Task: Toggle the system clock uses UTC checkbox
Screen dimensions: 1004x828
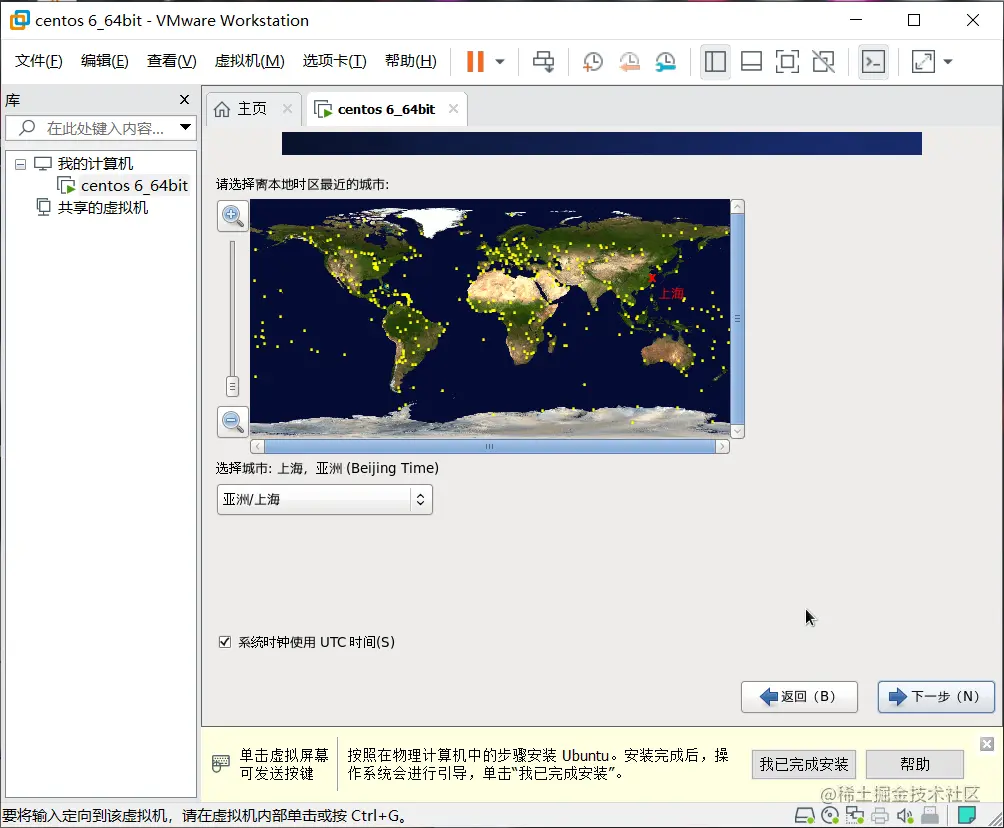Action: point(225,642)
